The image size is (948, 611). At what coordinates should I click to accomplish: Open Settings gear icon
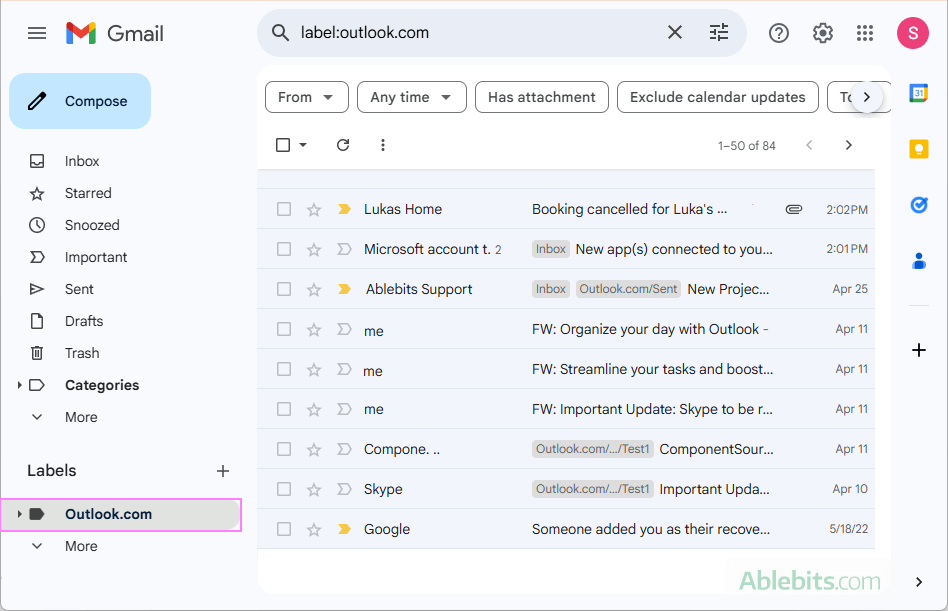822,33
